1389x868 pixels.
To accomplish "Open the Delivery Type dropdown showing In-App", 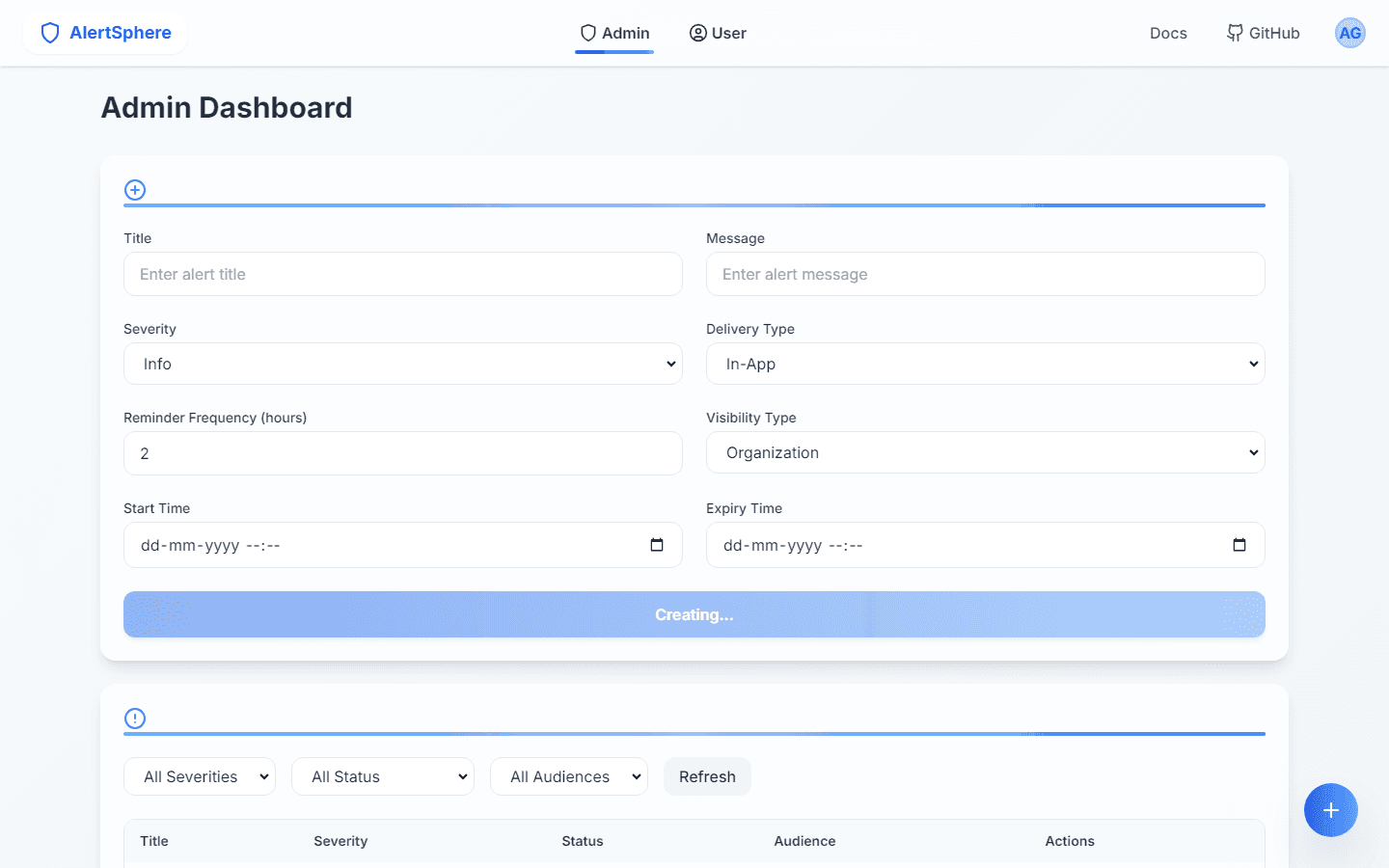I will pyautogui.click(x=986, y=364).
